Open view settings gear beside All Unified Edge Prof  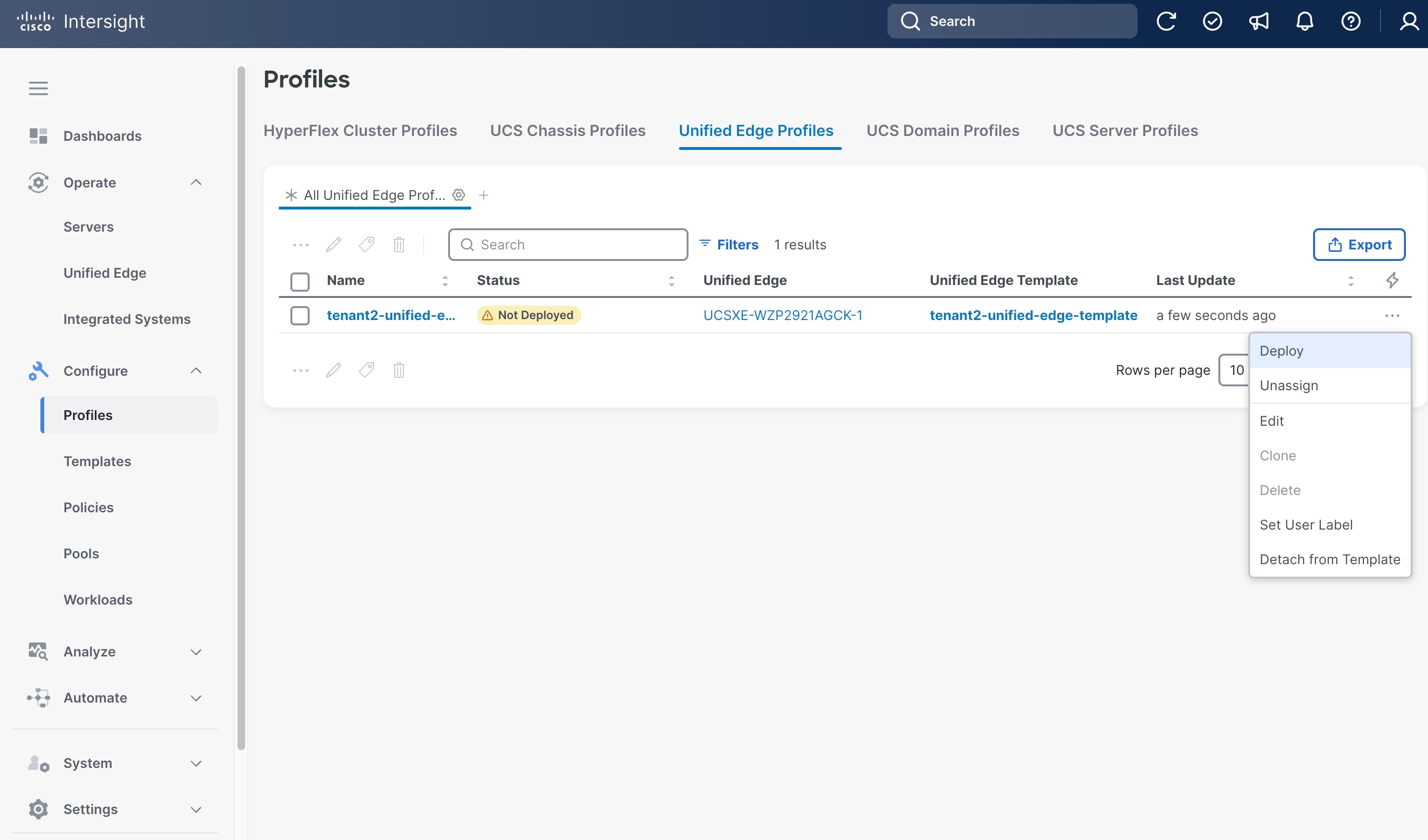coord(459,195)
